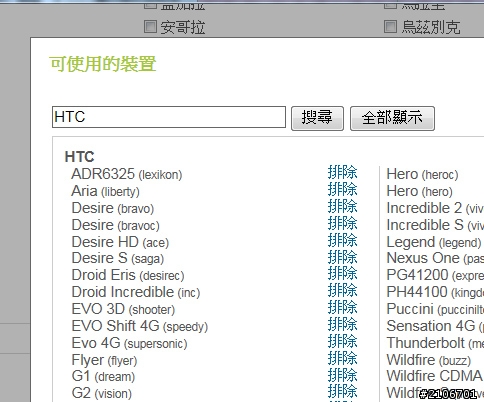Image resolution: width=484 pixels, height=402 pixels.
Task: Select the Hero (heroc) device text
Action: [x=422, y=174]
